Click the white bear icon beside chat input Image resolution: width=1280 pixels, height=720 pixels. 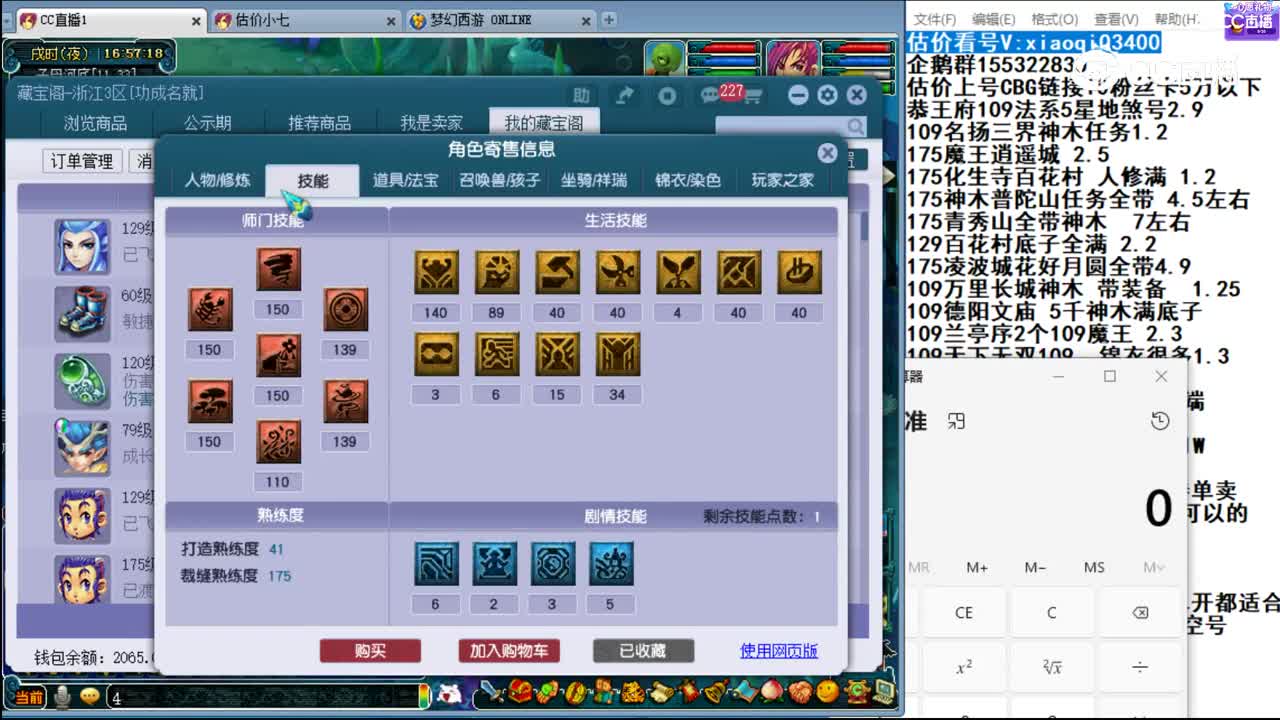click(x=451, y=693)
